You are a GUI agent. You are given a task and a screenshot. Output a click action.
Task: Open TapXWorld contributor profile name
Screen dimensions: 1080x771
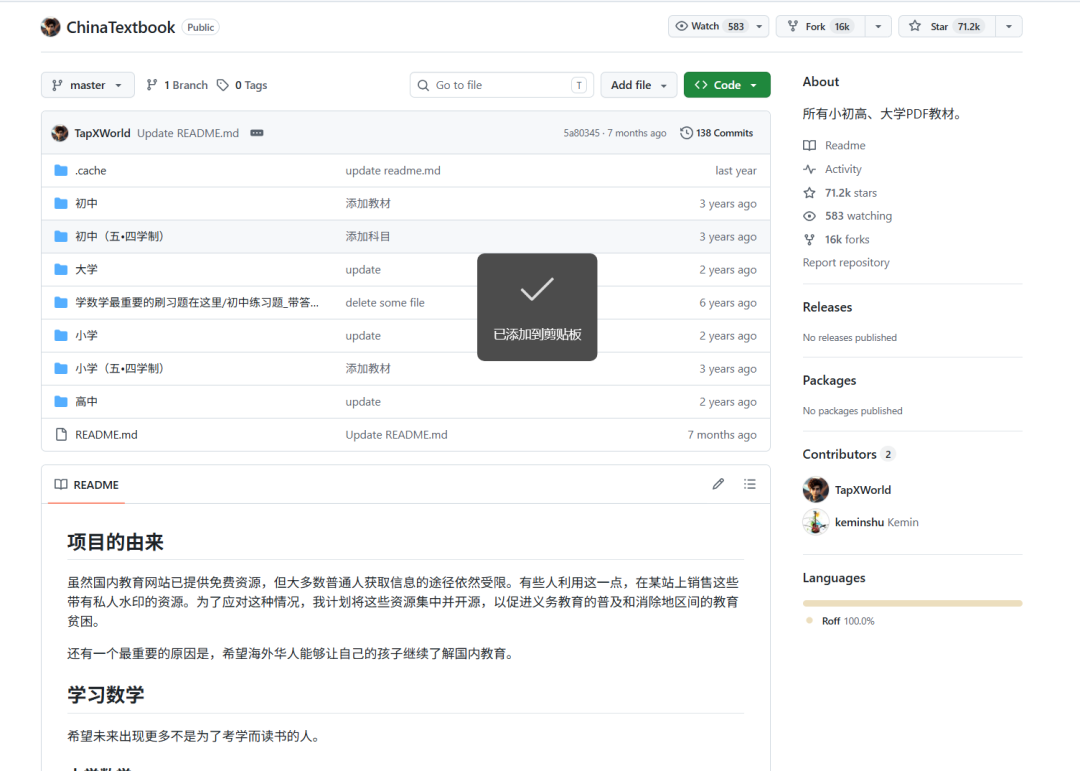[x=863, y=490]
